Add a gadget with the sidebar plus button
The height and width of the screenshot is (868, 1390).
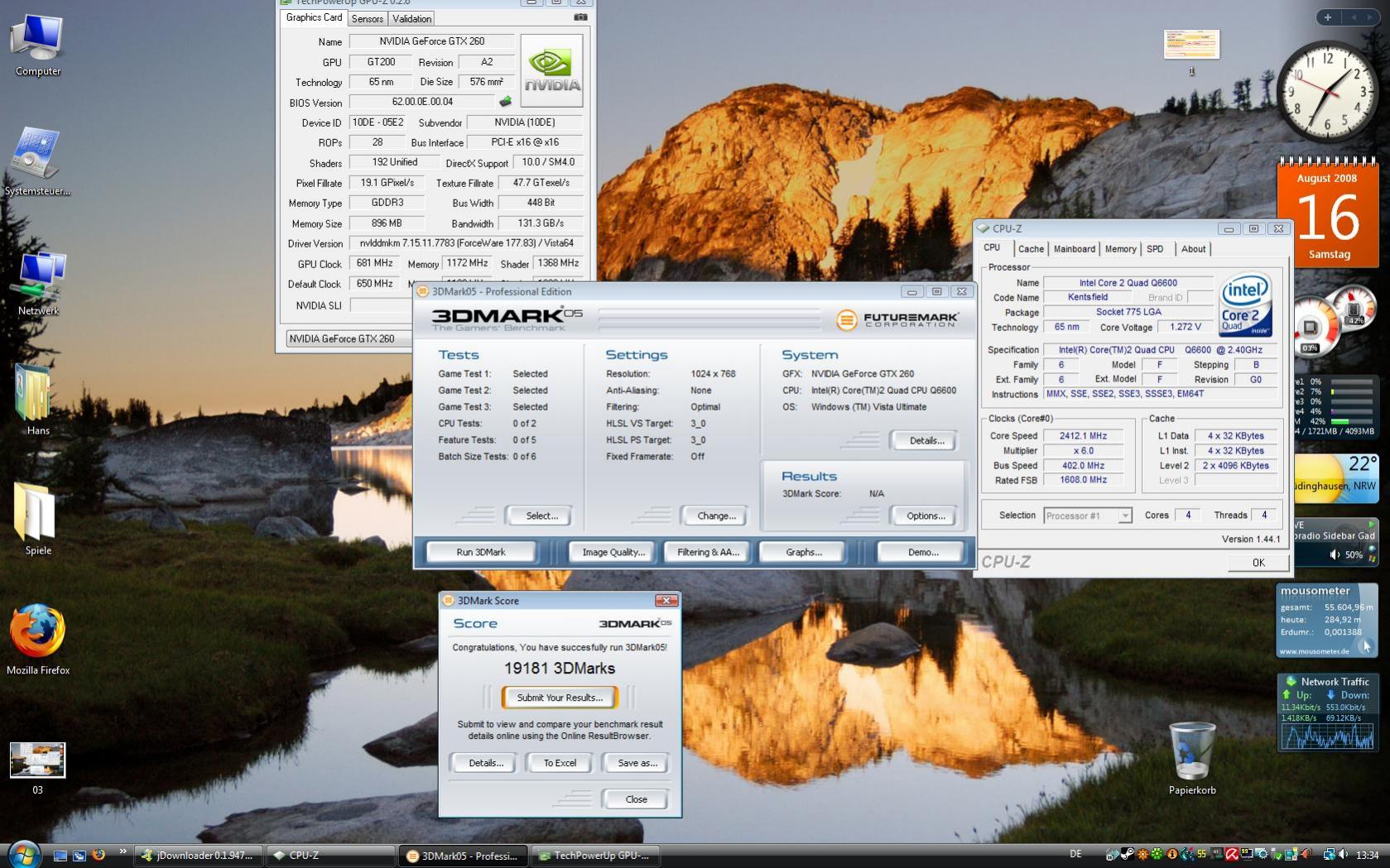coord(1328,17)
